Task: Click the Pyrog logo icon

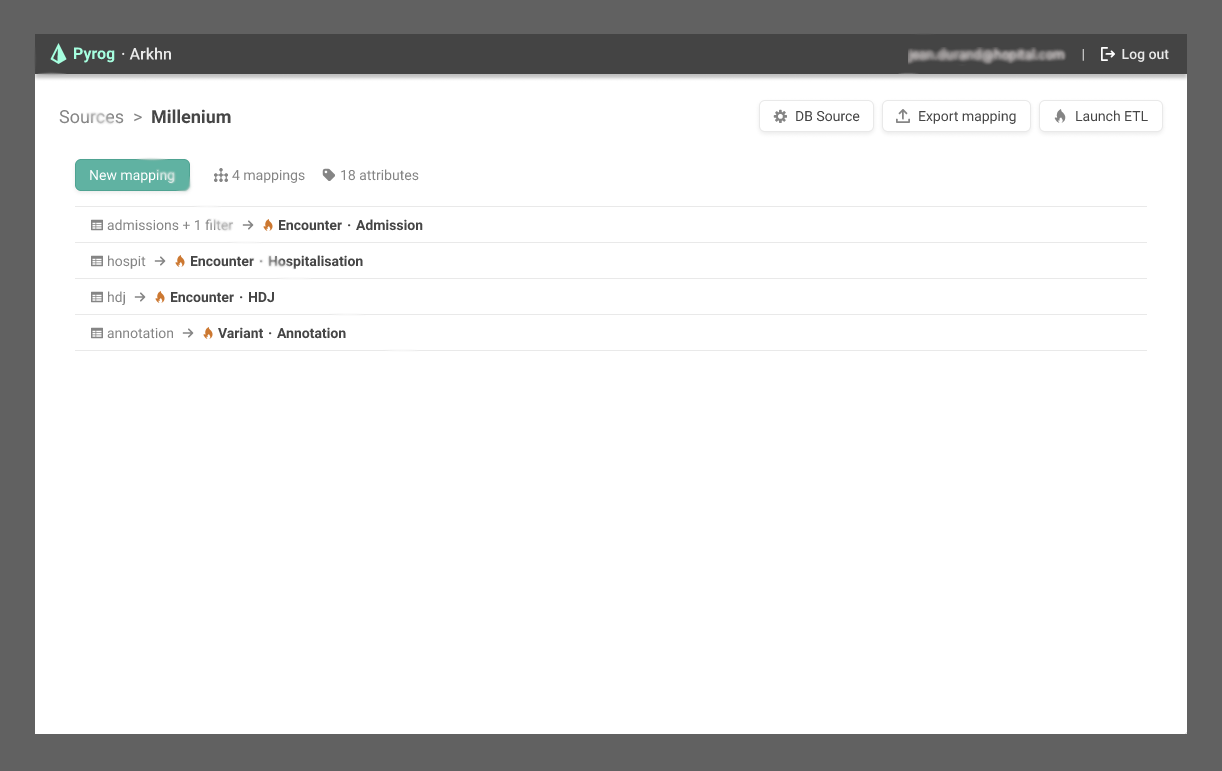Action: point(58,54)
